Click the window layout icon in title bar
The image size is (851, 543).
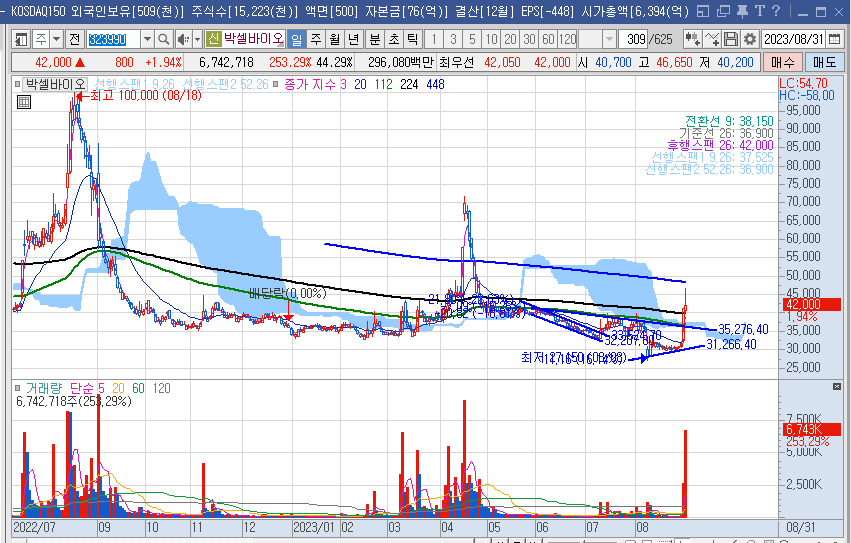point(703,11)
